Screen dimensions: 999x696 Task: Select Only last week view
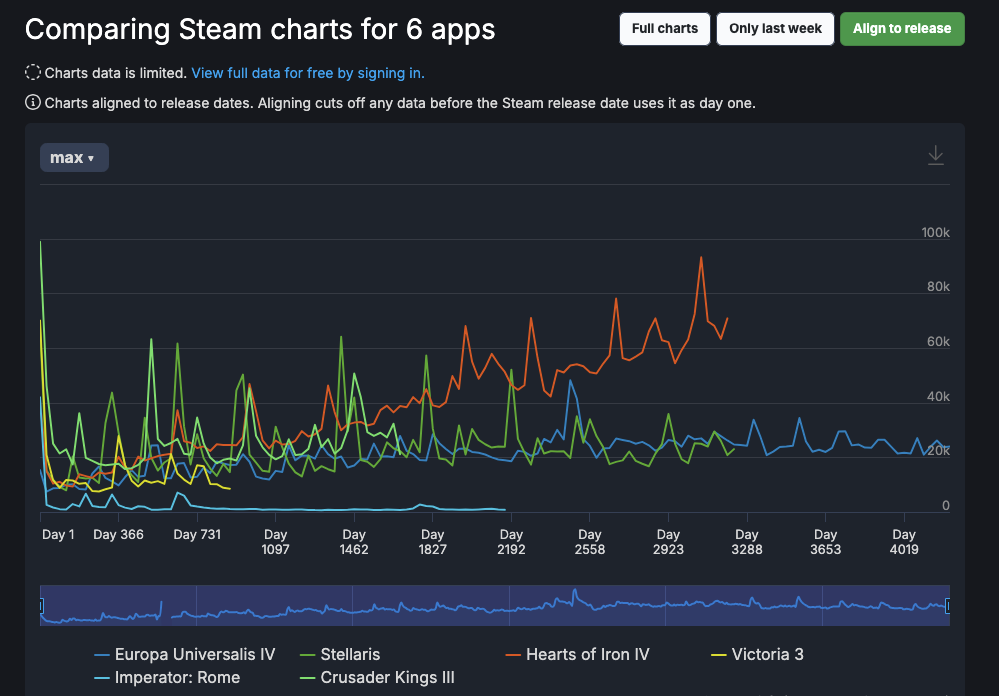coord(775,29)
